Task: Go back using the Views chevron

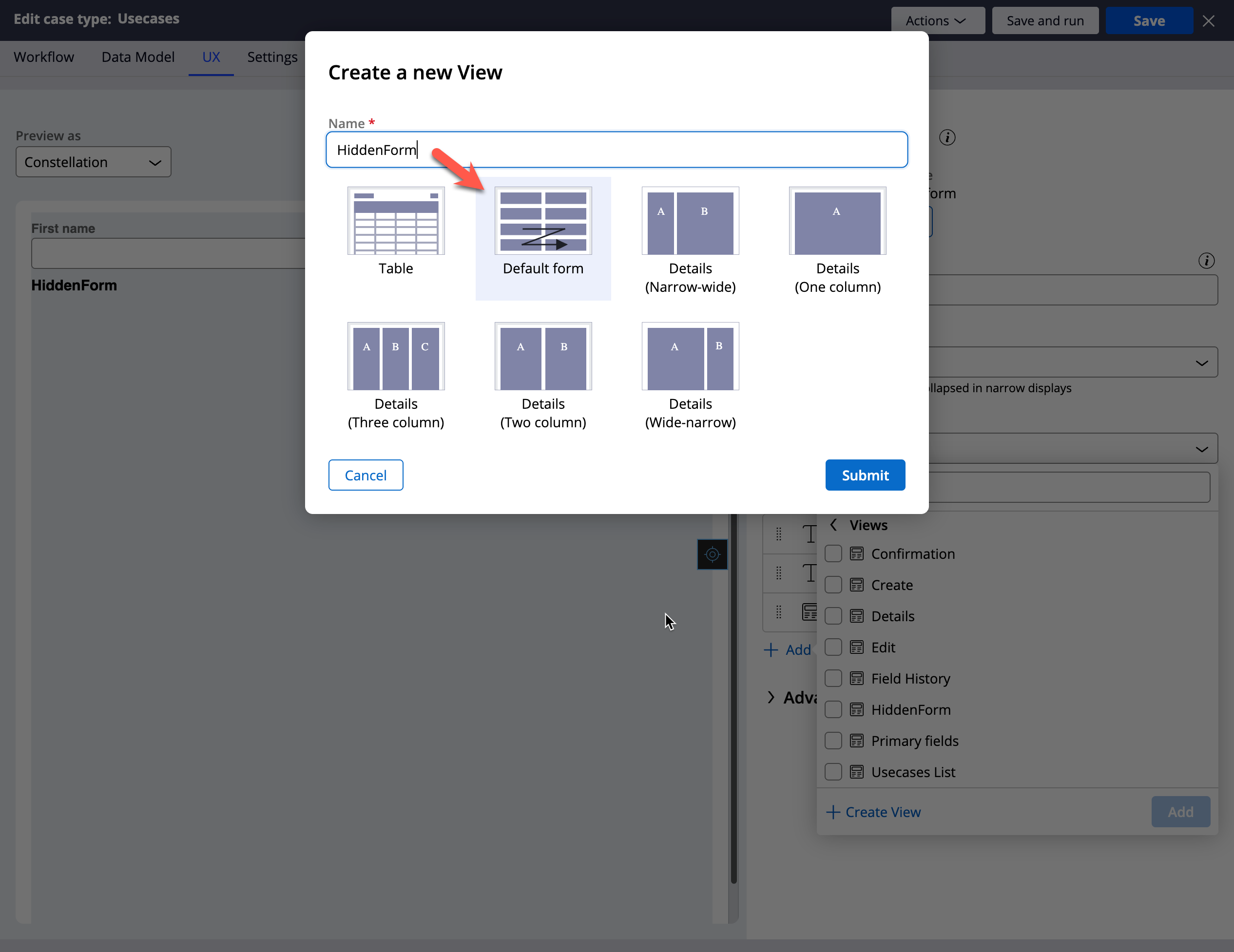Action: click(833, 525)
